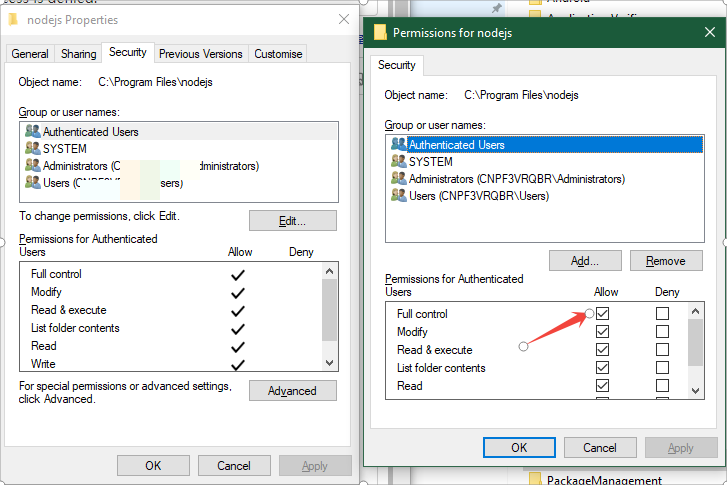Click Cancel in Permissions for nodejs
Viewport: 727px width, 485px height.
tap(600, 447)
